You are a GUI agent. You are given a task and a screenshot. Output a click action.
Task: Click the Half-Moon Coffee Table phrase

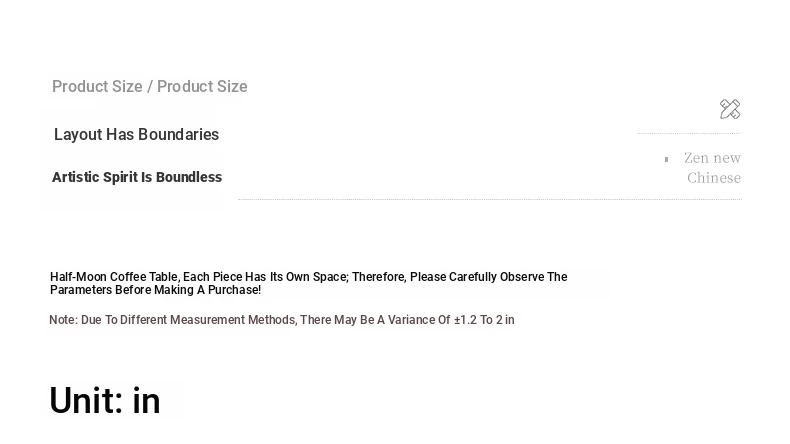click(x=114, y=277)
